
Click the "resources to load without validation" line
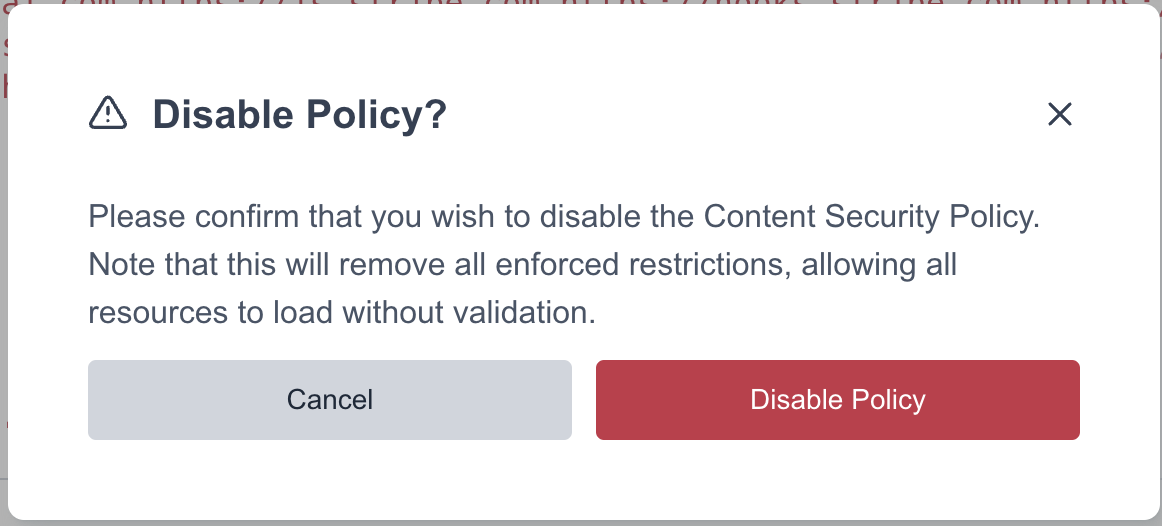pyautogui.click(x=342, y=313)
